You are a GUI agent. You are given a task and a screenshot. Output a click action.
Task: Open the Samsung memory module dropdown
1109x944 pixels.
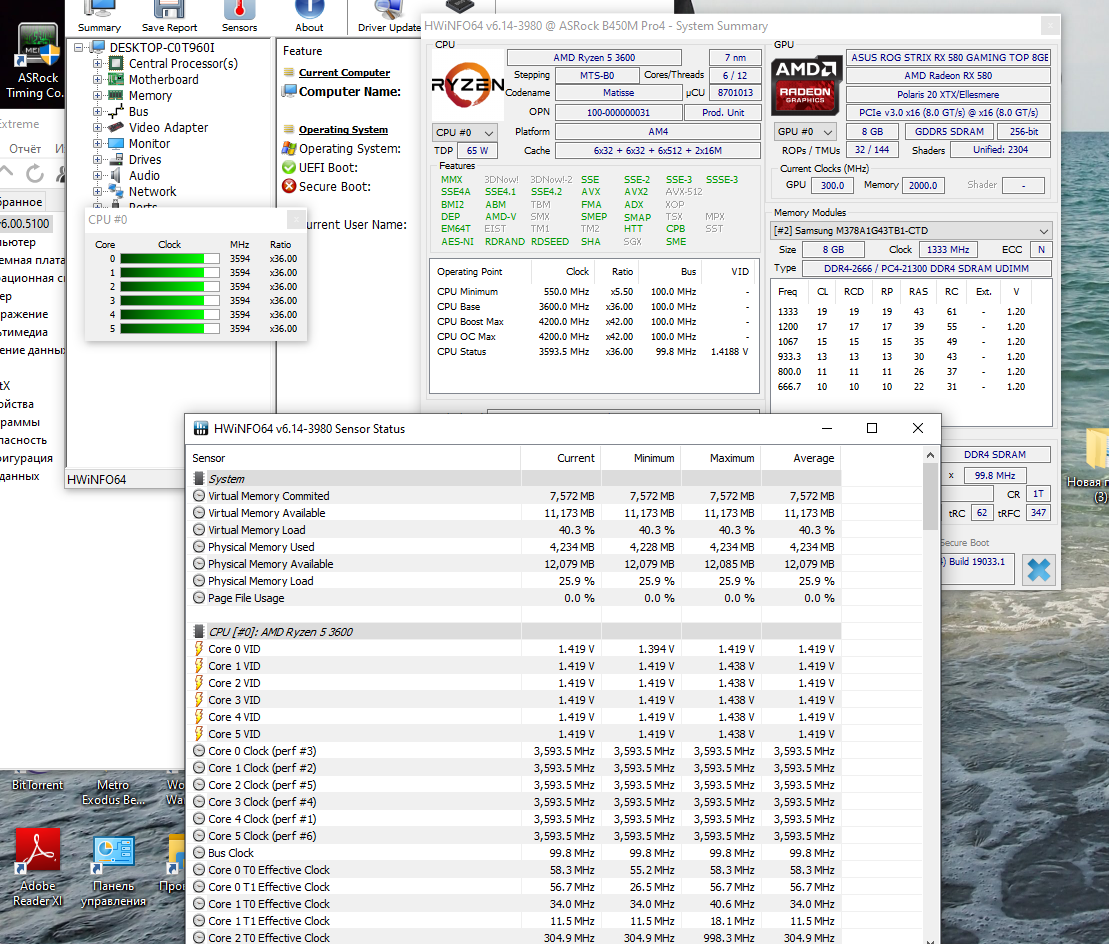coord(911,231)
